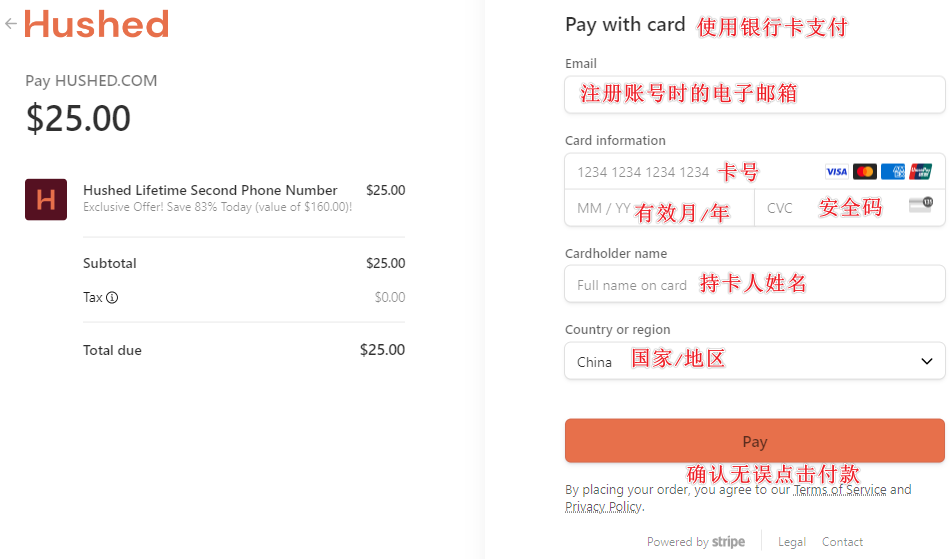Focus the Email input field
Screen dimensions: 951x559
pos(754,95)
